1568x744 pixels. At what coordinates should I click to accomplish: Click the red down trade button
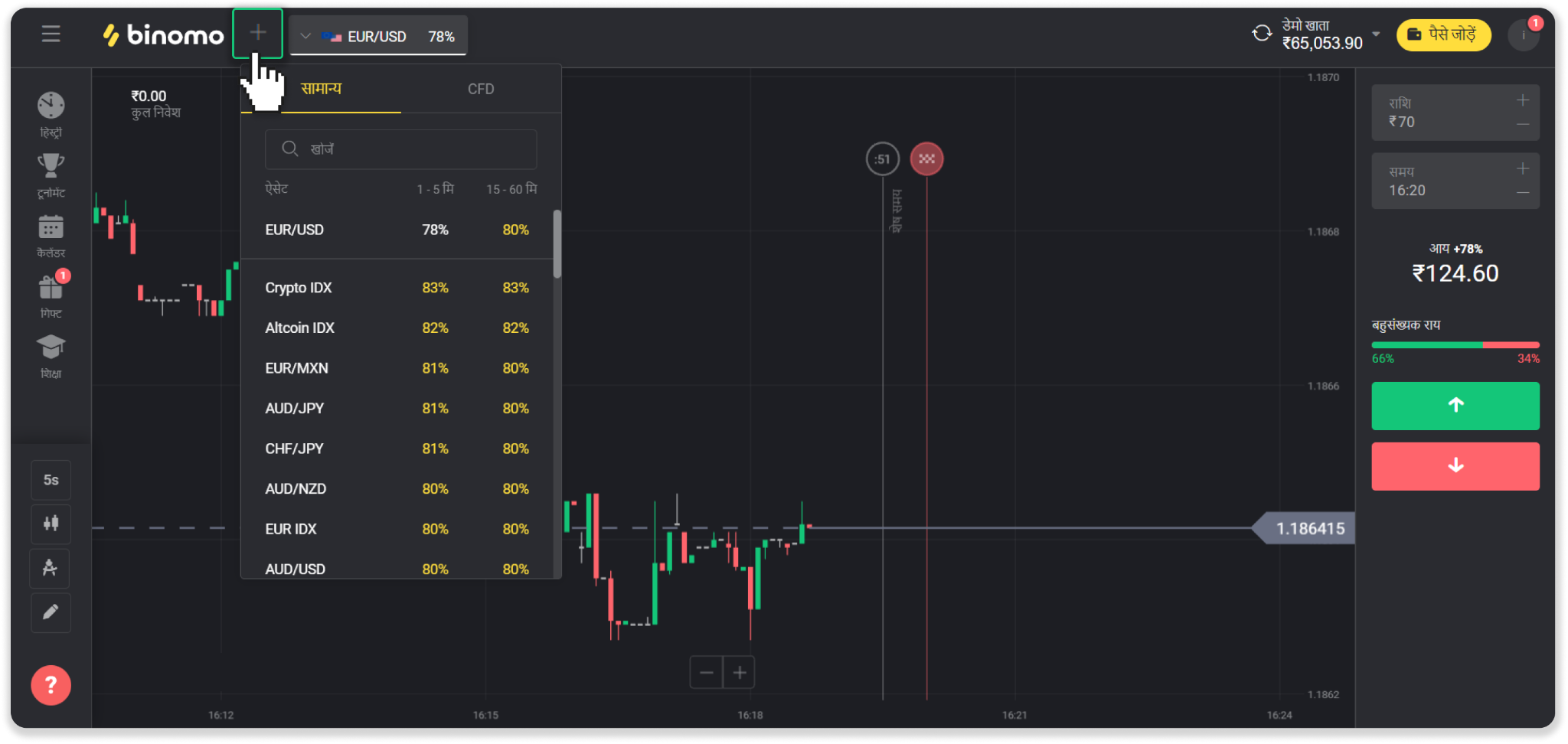point(1455,466)
